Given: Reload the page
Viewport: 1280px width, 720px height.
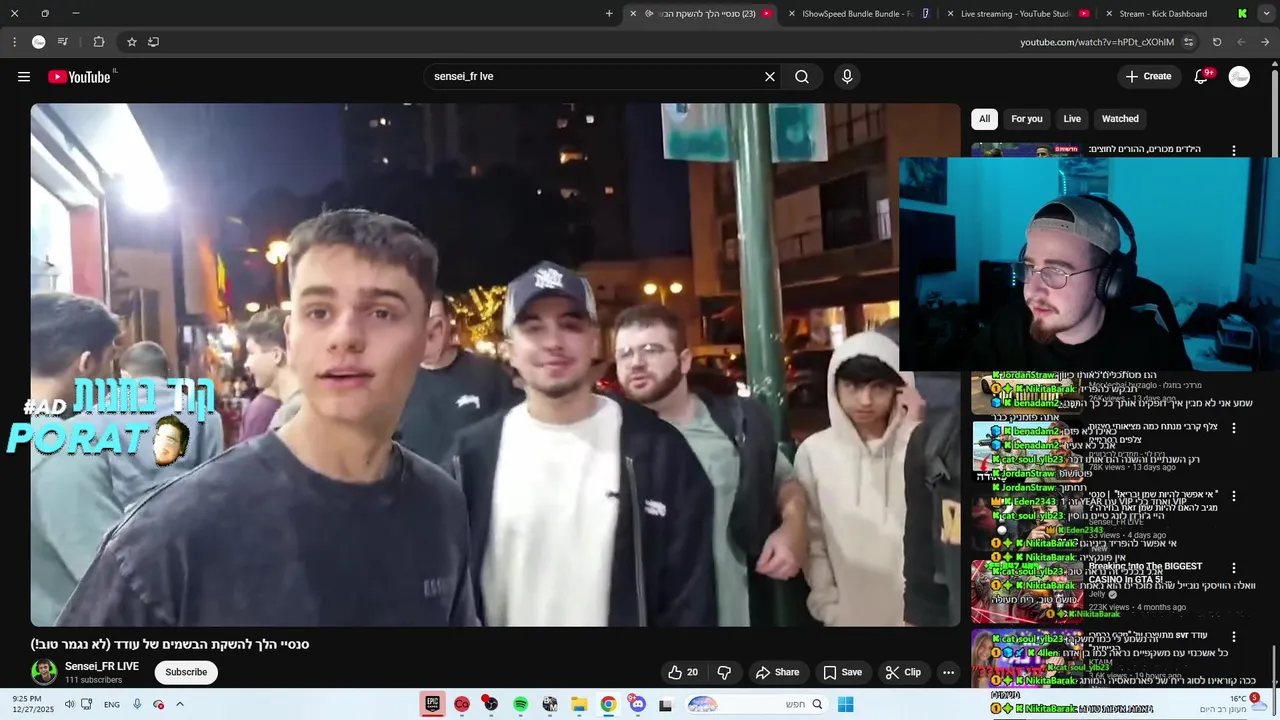Looking at the screenshot, I should pos(1217,42).
